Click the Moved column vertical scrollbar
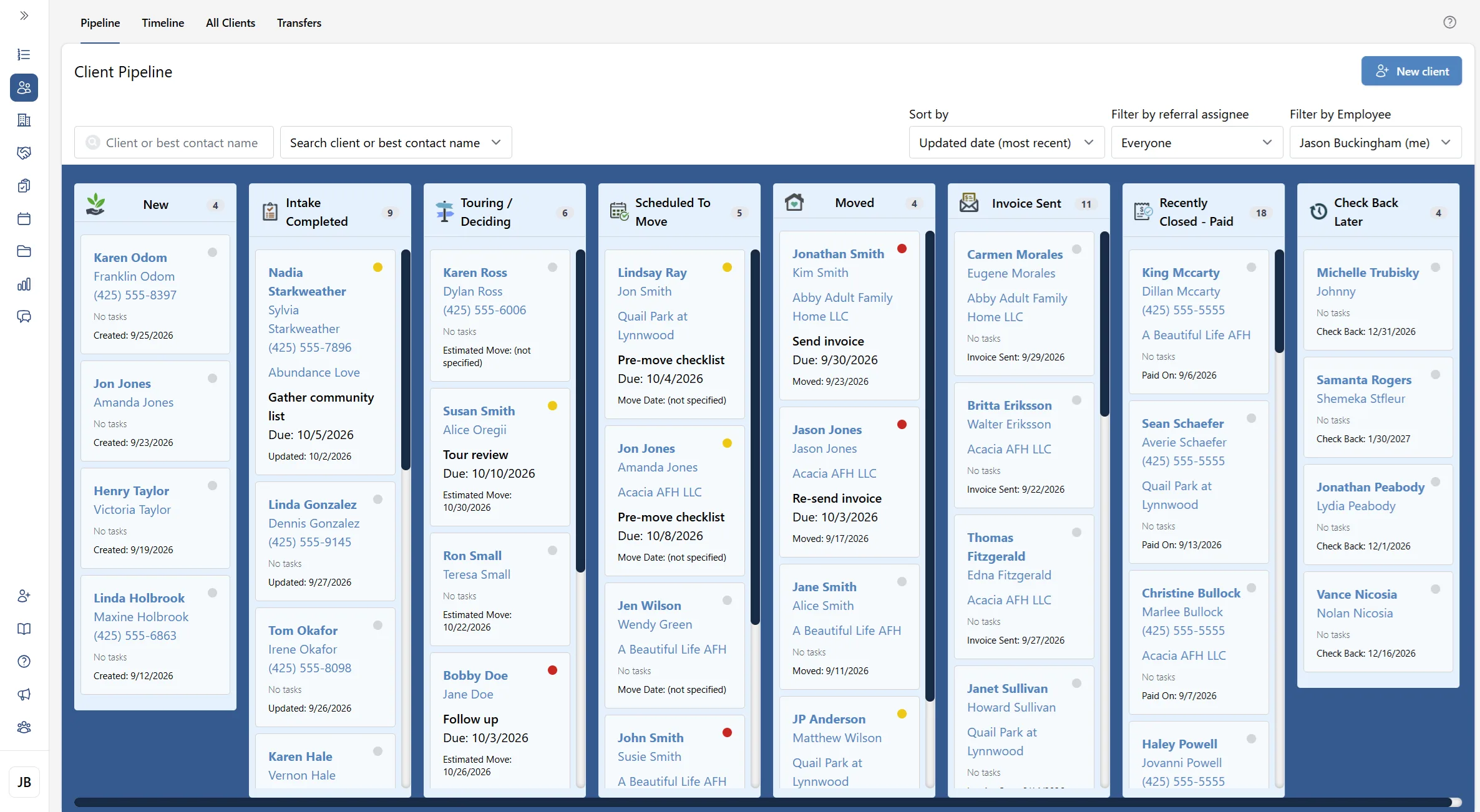Image resolution: width=1480 pixels, height=812 pixels. (930, 466)
